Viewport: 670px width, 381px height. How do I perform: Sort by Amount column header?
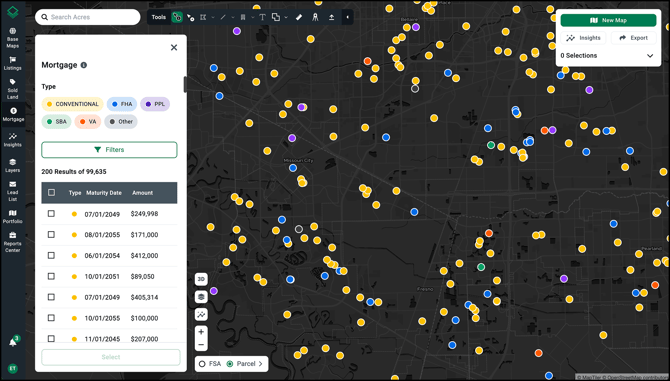coord(142,193)
